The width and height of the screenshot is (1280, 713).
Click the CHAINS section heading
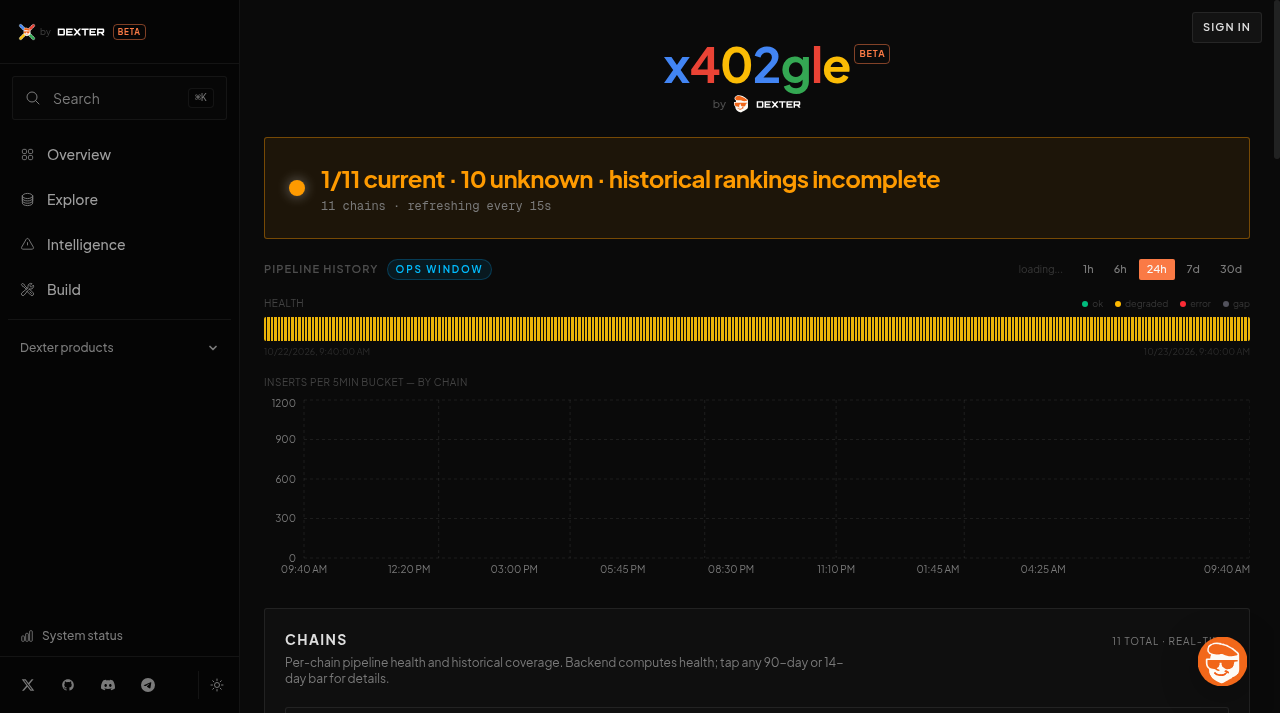pyautogui.click(x=316, y=640)
